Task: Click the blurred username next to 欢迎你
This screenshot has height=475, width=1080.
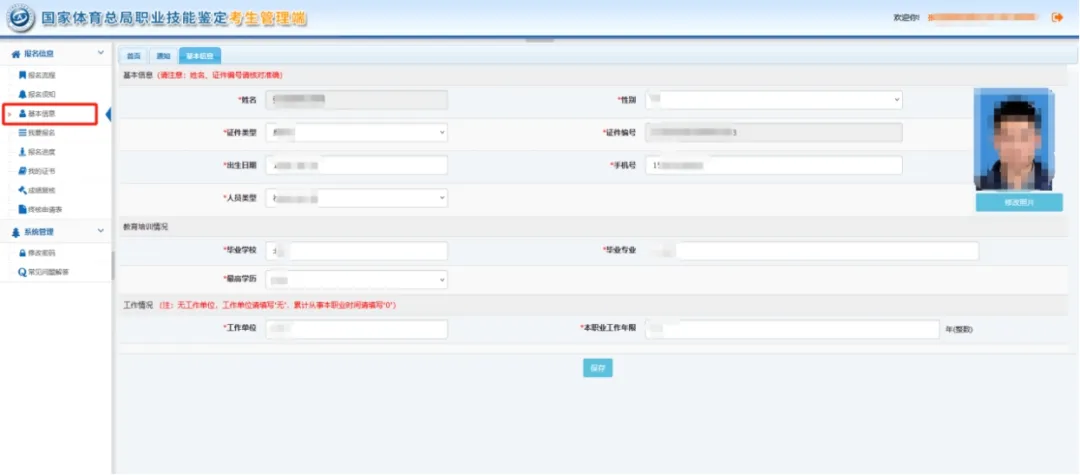Action: click(x=984, y=18)
